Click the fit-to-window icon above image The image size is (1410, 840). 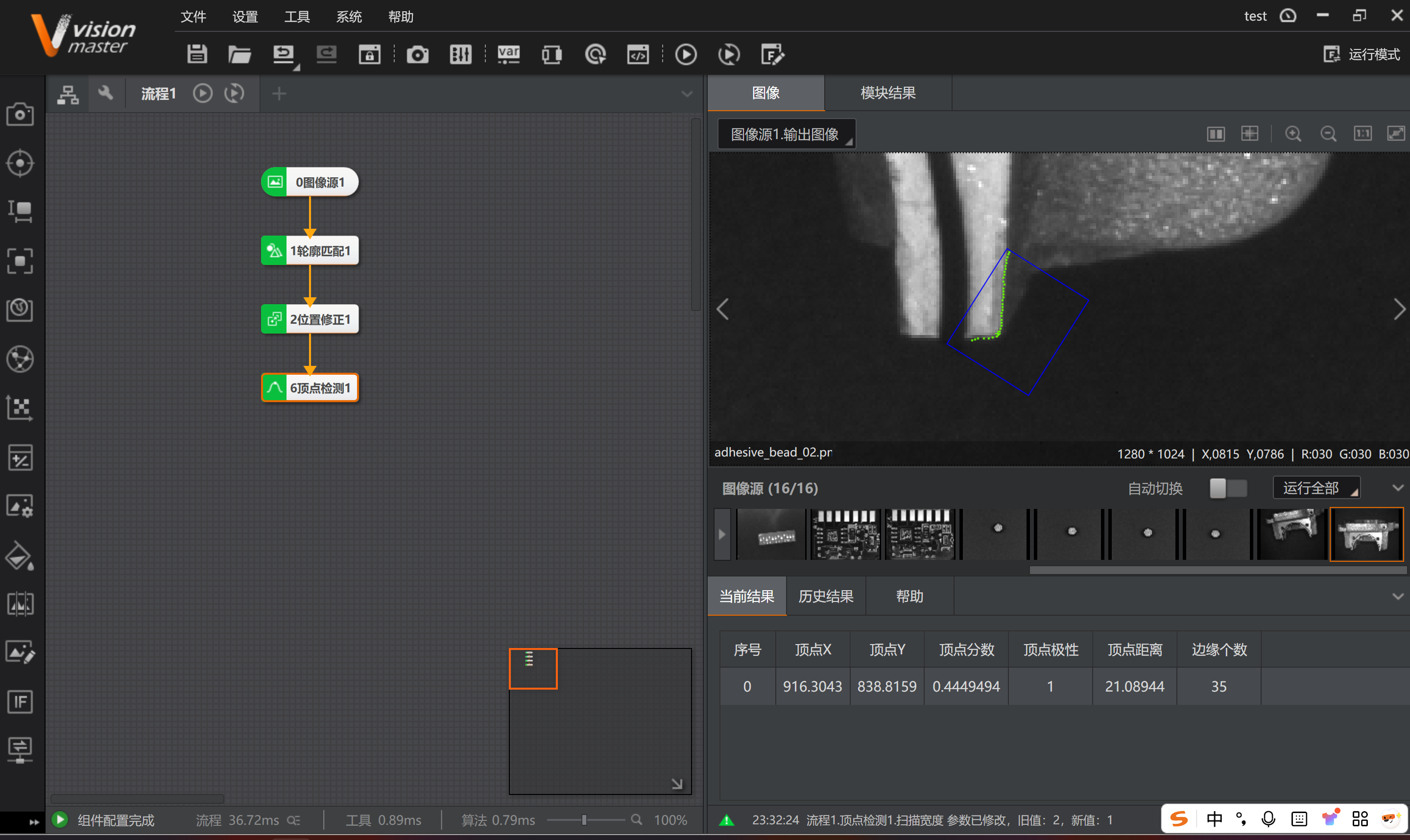coord(1396,134)
